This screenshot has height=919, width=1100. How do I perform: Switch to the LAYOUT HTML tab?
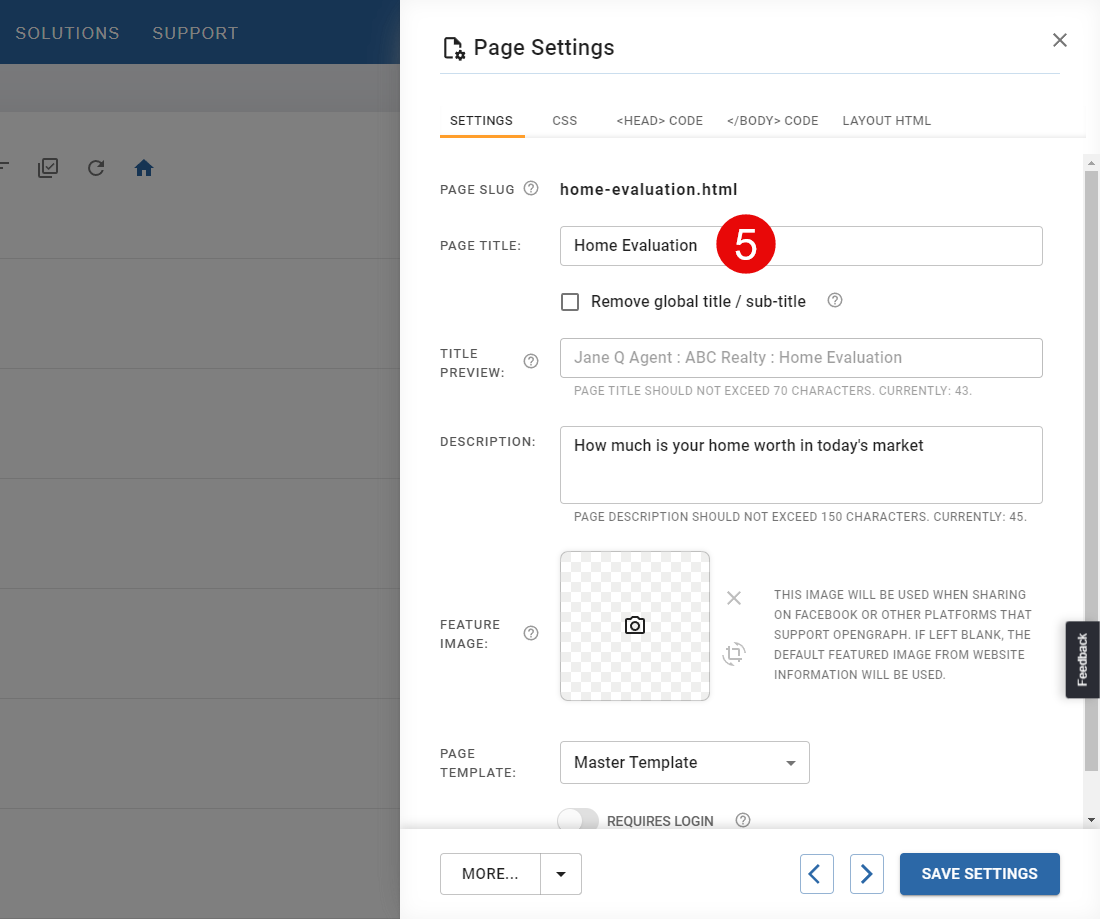(x=886, y=121)
